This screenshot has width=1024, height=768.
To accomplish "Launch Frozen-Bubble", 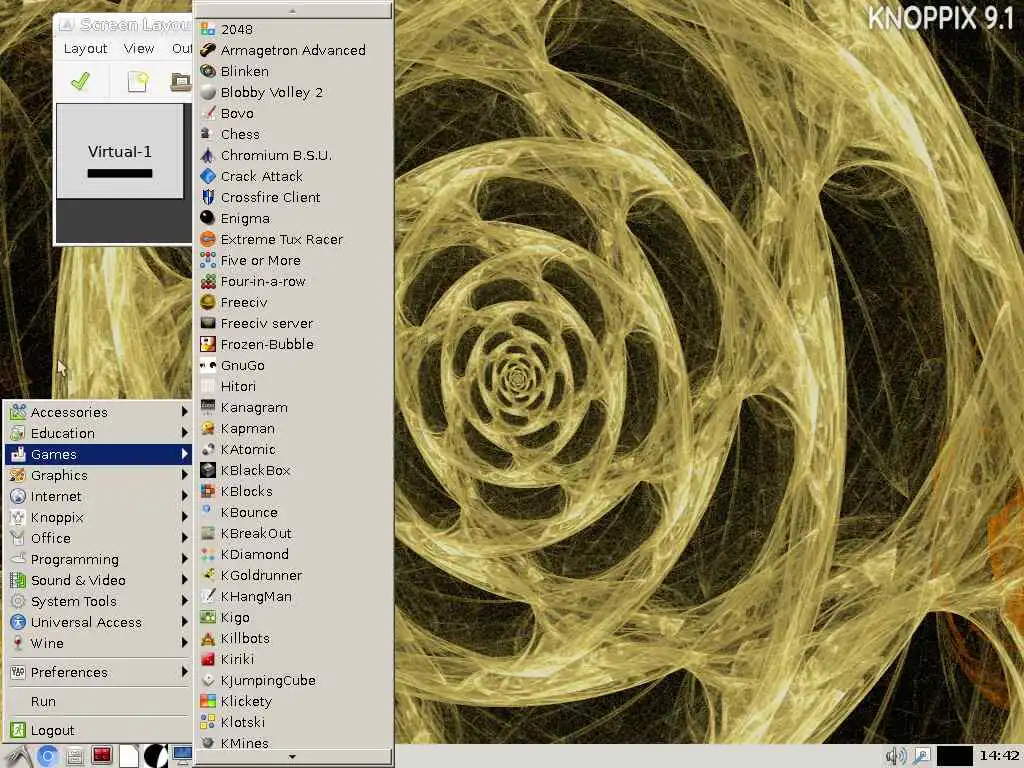I will click(x=294, y=344).
